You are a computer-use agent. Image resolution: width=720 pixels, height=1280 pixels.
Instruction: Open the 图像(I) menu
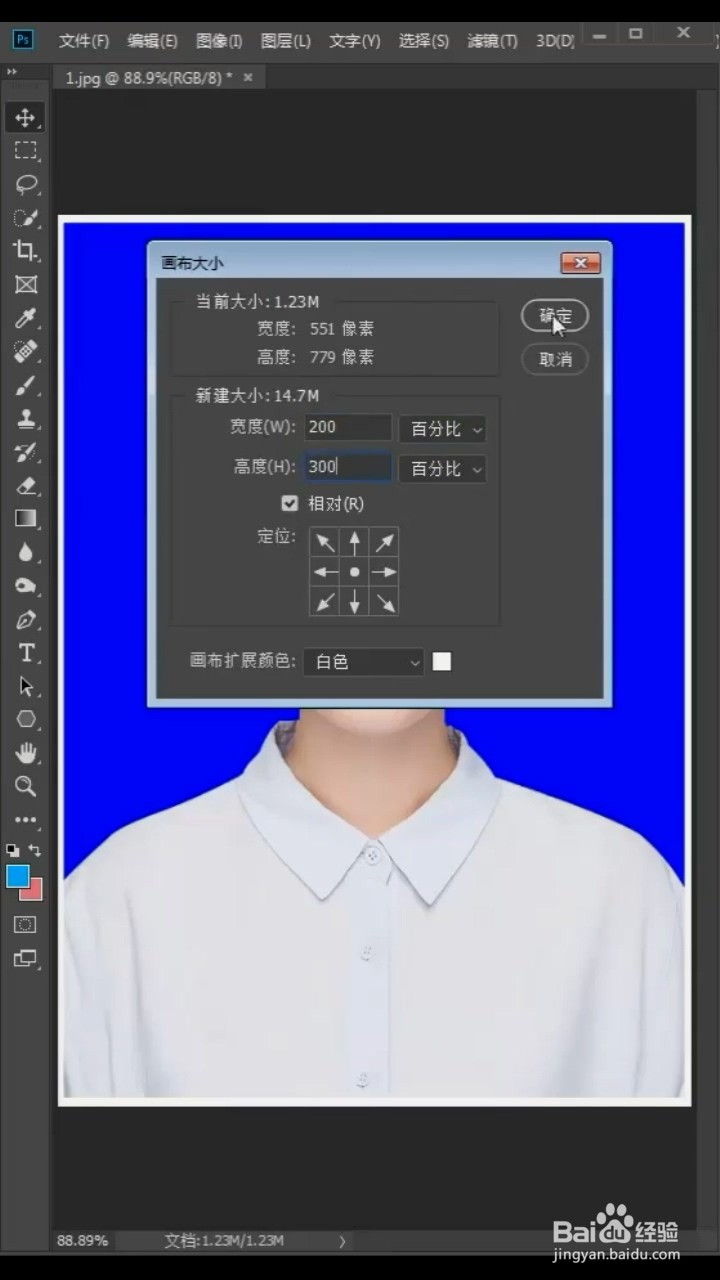pos(219,41)
